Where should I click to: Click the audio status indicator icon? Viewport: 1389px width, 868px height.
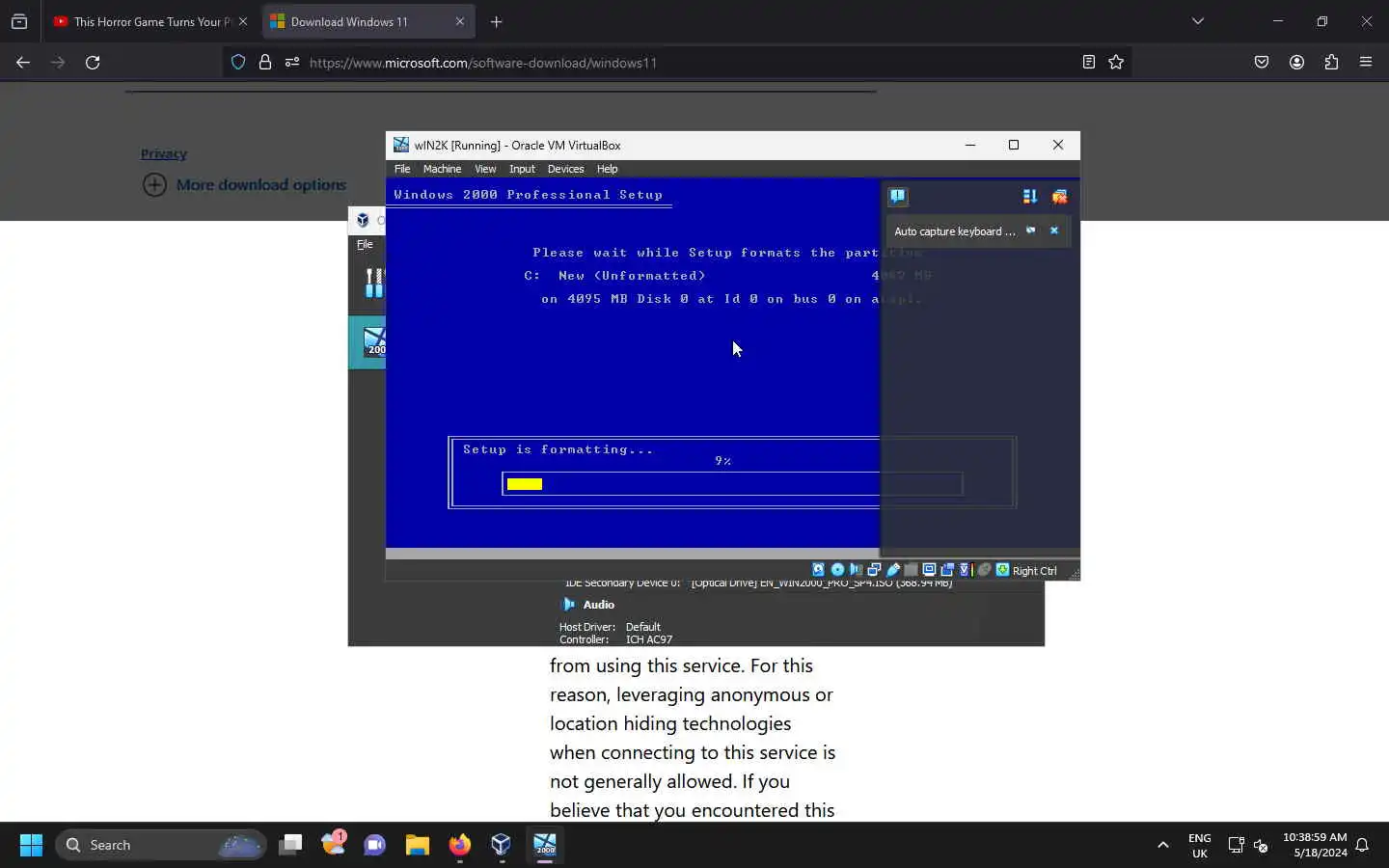[x=856, y=570]
